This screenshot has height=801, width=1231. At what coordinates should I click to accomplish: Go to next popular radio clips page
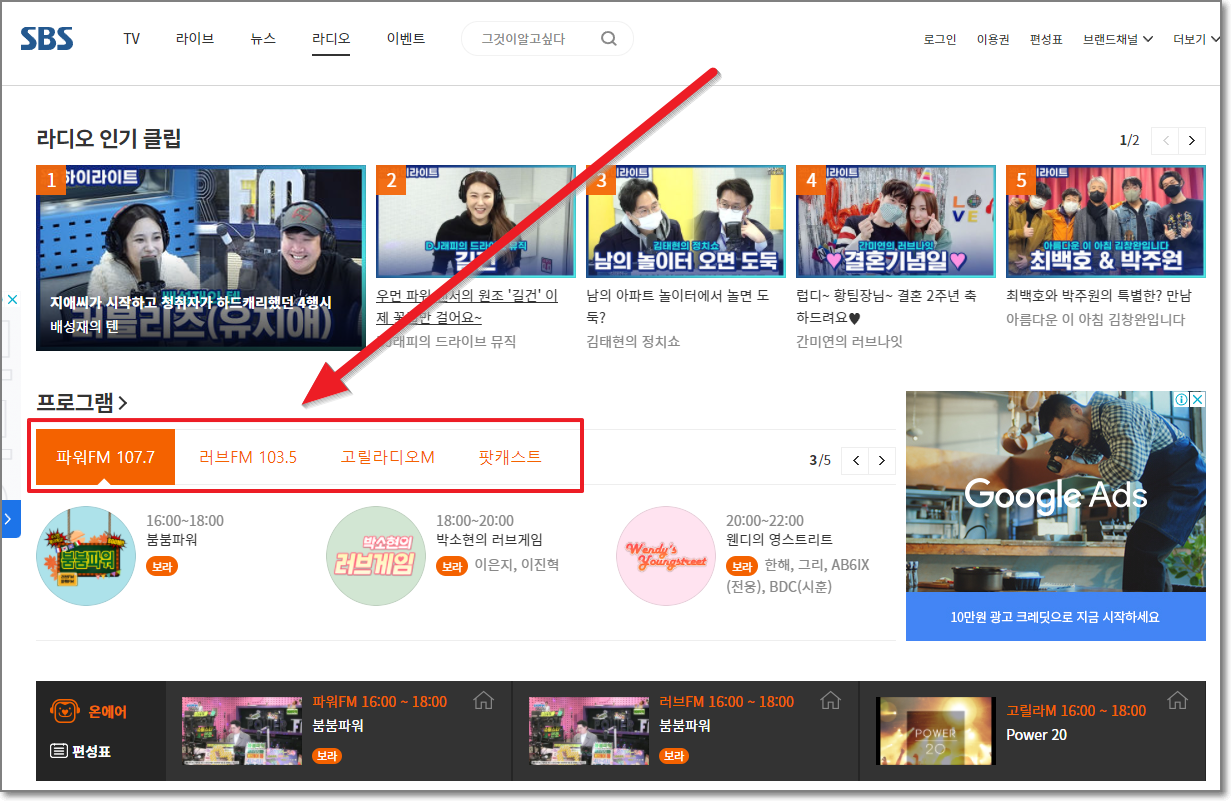click(x=1191, y=141)
